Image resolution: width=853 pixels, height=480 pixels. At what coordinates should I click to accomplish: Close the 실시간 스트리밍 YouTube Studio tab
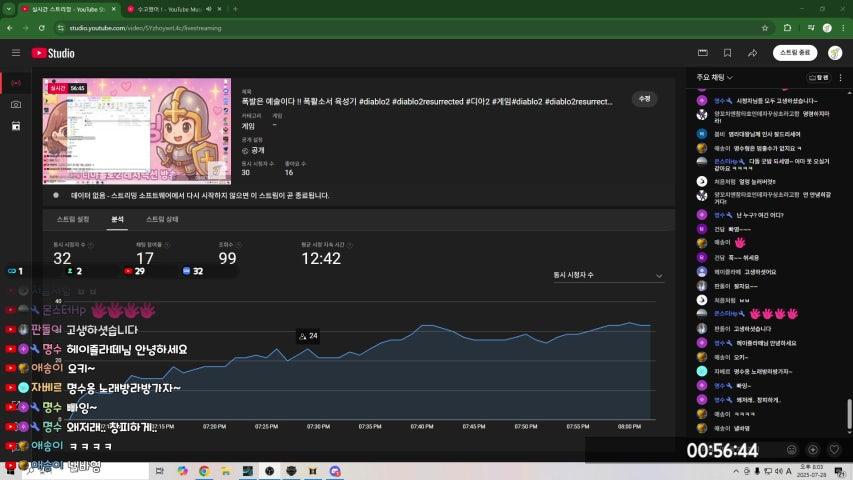tap(114, 9)
